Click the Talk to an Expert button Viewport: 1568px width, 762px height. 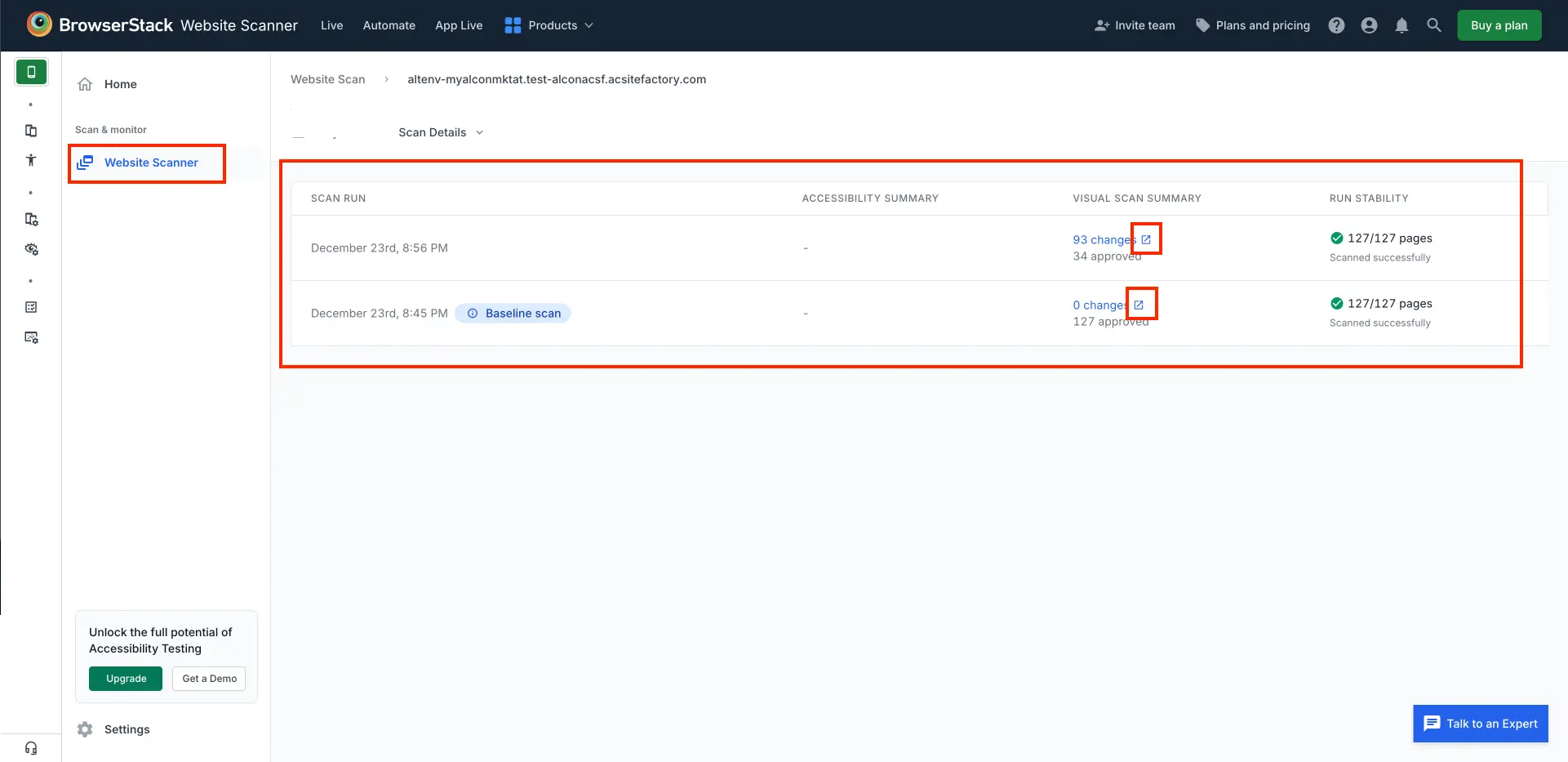pos(1481,724)
